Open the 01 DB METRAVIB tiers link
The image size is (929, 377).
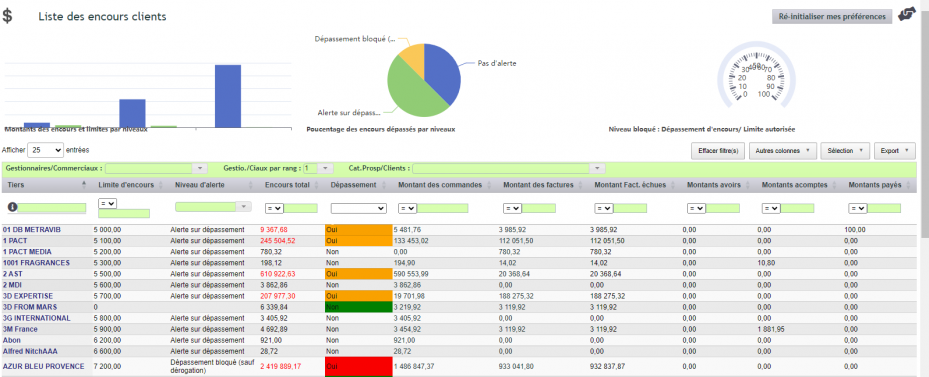32,229
